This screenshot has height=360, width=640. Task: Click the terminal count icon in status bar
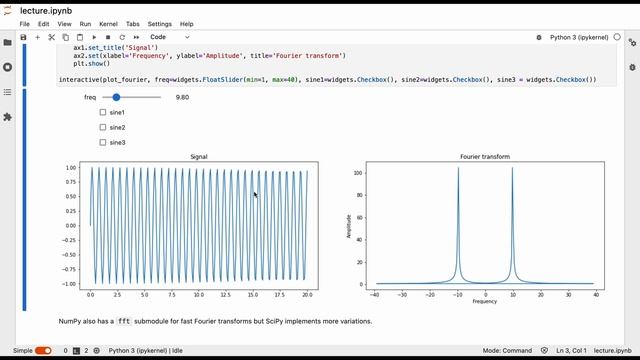[76, 351]
